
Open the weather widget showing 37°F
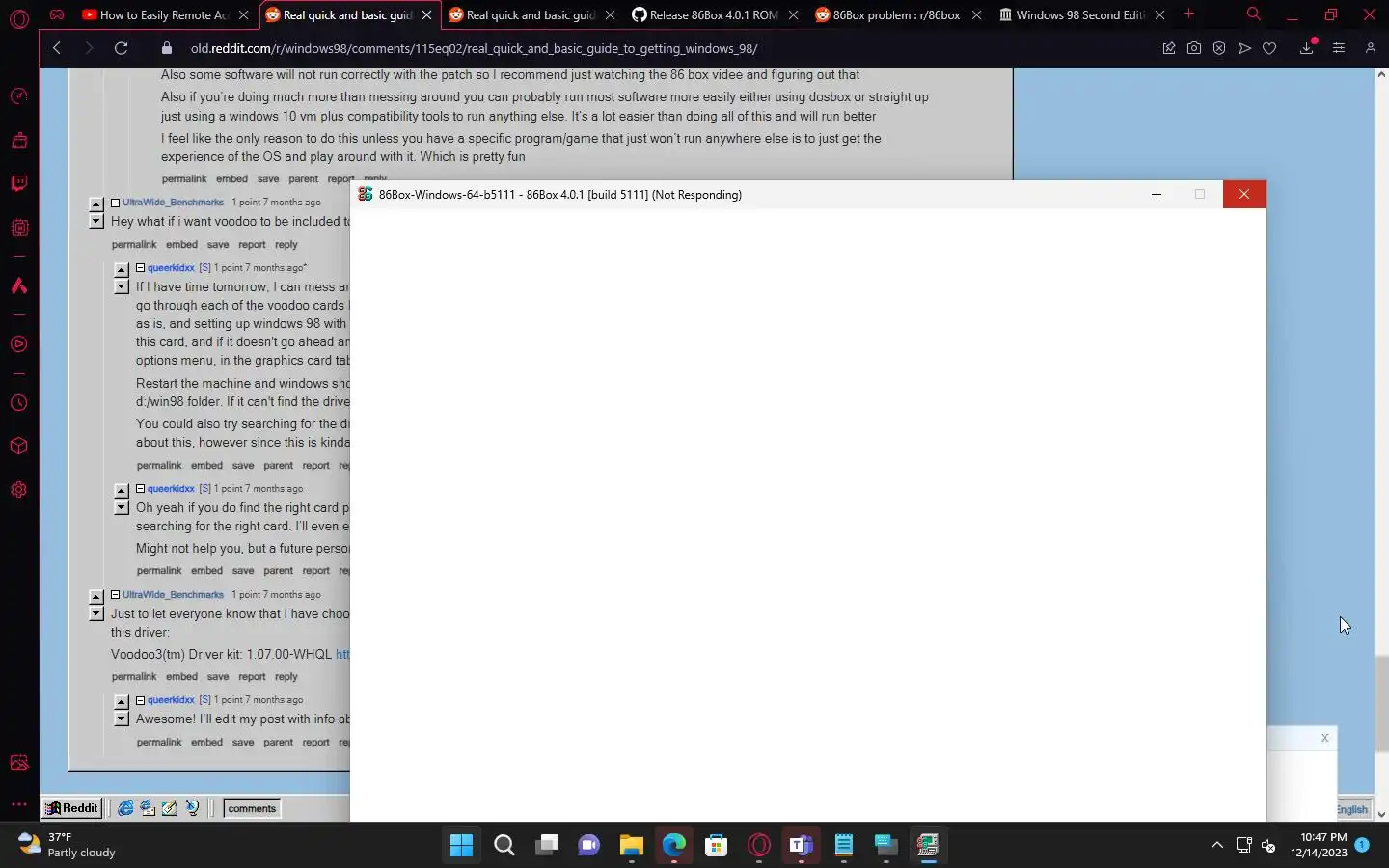68,845
